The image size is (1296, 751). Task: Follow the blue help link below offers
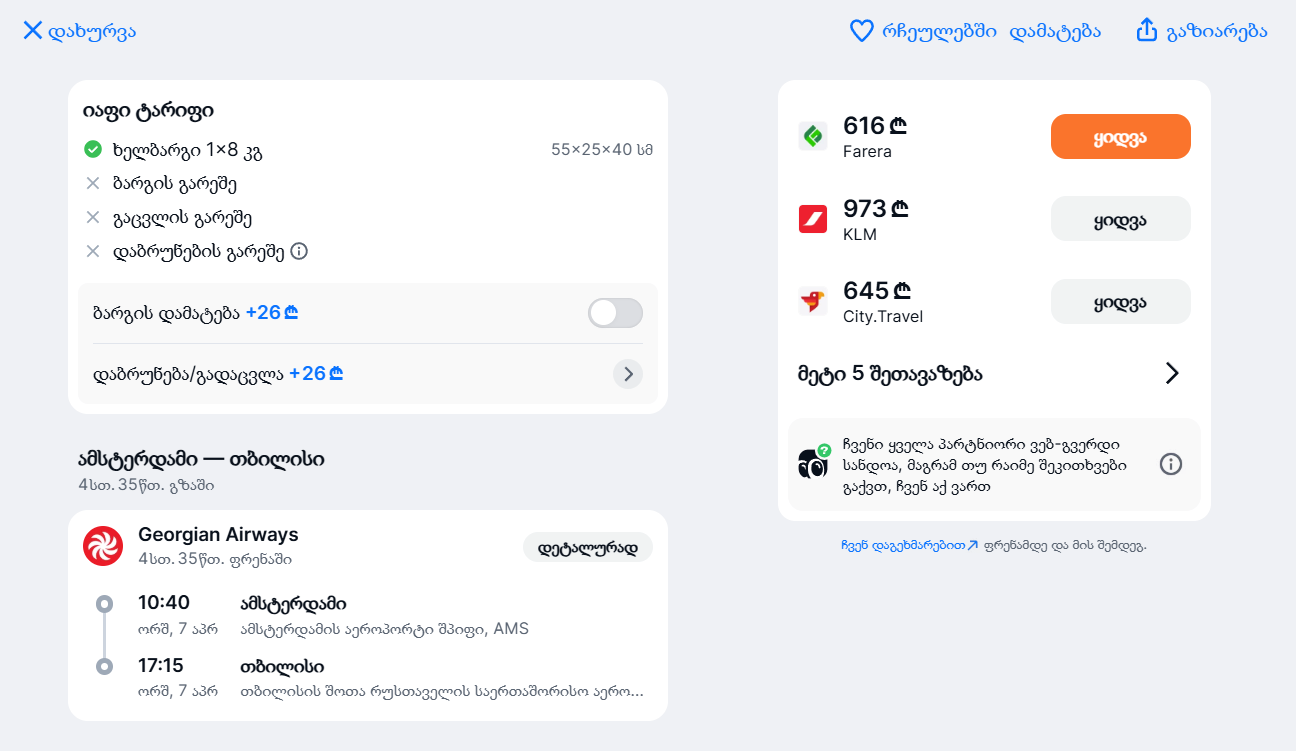pos(910,546)
